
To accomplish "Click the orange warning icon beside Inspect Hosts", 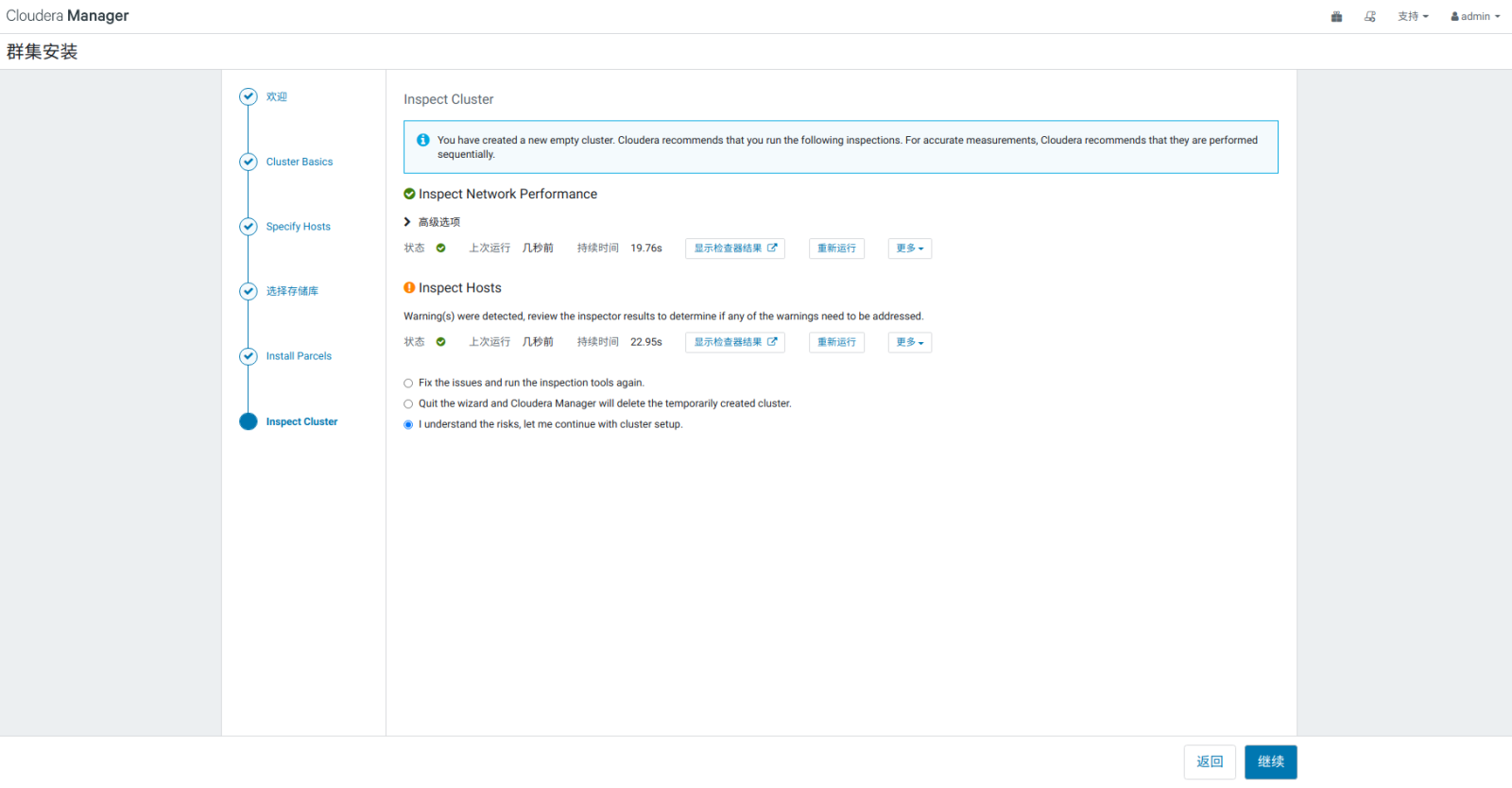I will [409, 288].
